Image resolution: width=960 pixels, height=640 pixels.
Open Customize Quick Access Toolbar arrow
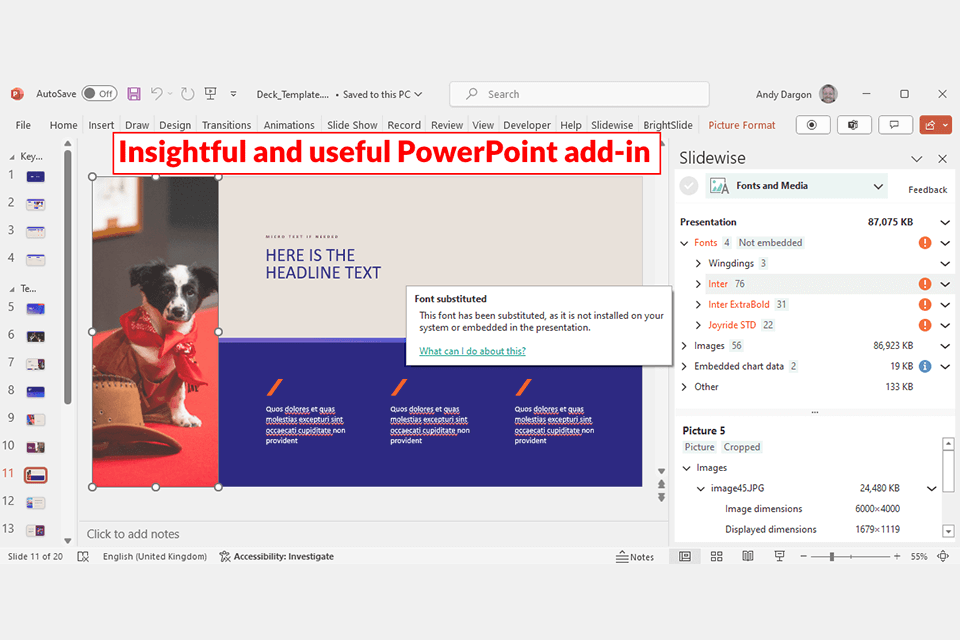click(233, 94)
